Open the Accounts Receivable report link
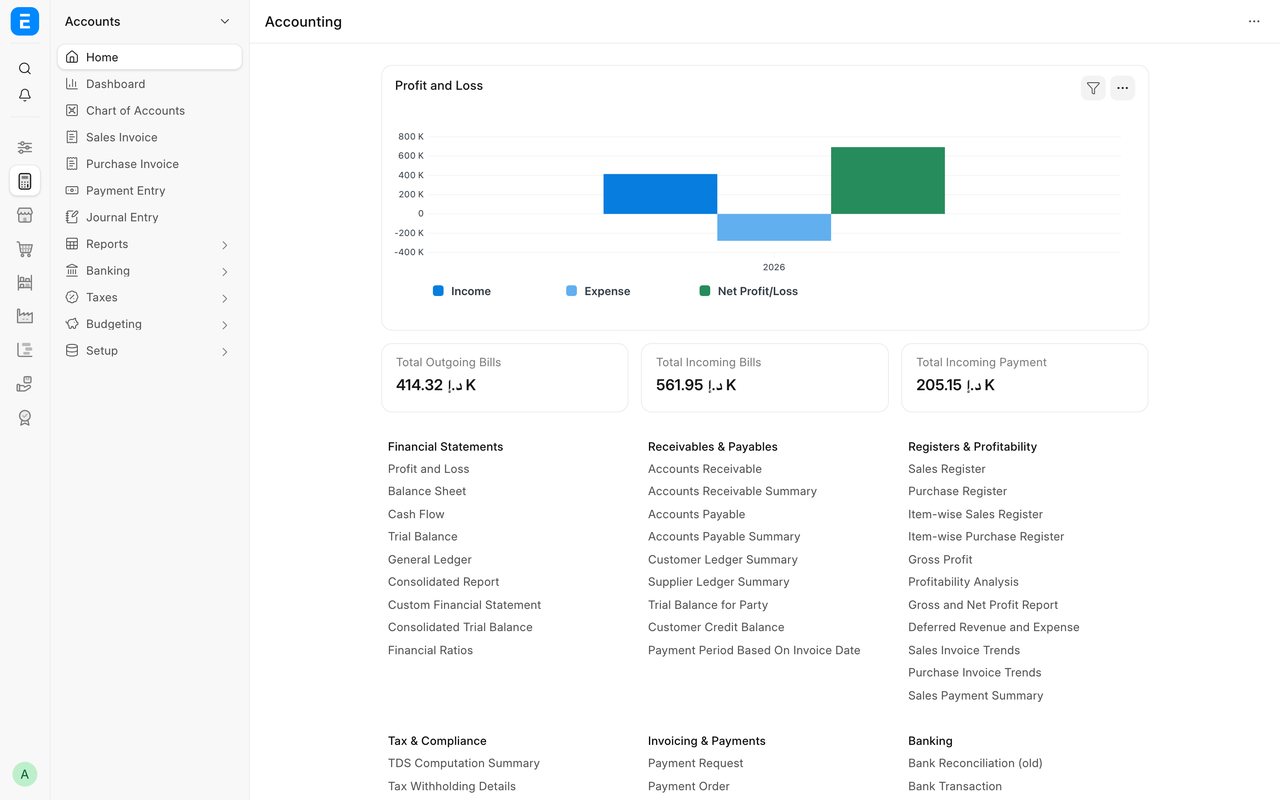 click(x=705, y=469)
